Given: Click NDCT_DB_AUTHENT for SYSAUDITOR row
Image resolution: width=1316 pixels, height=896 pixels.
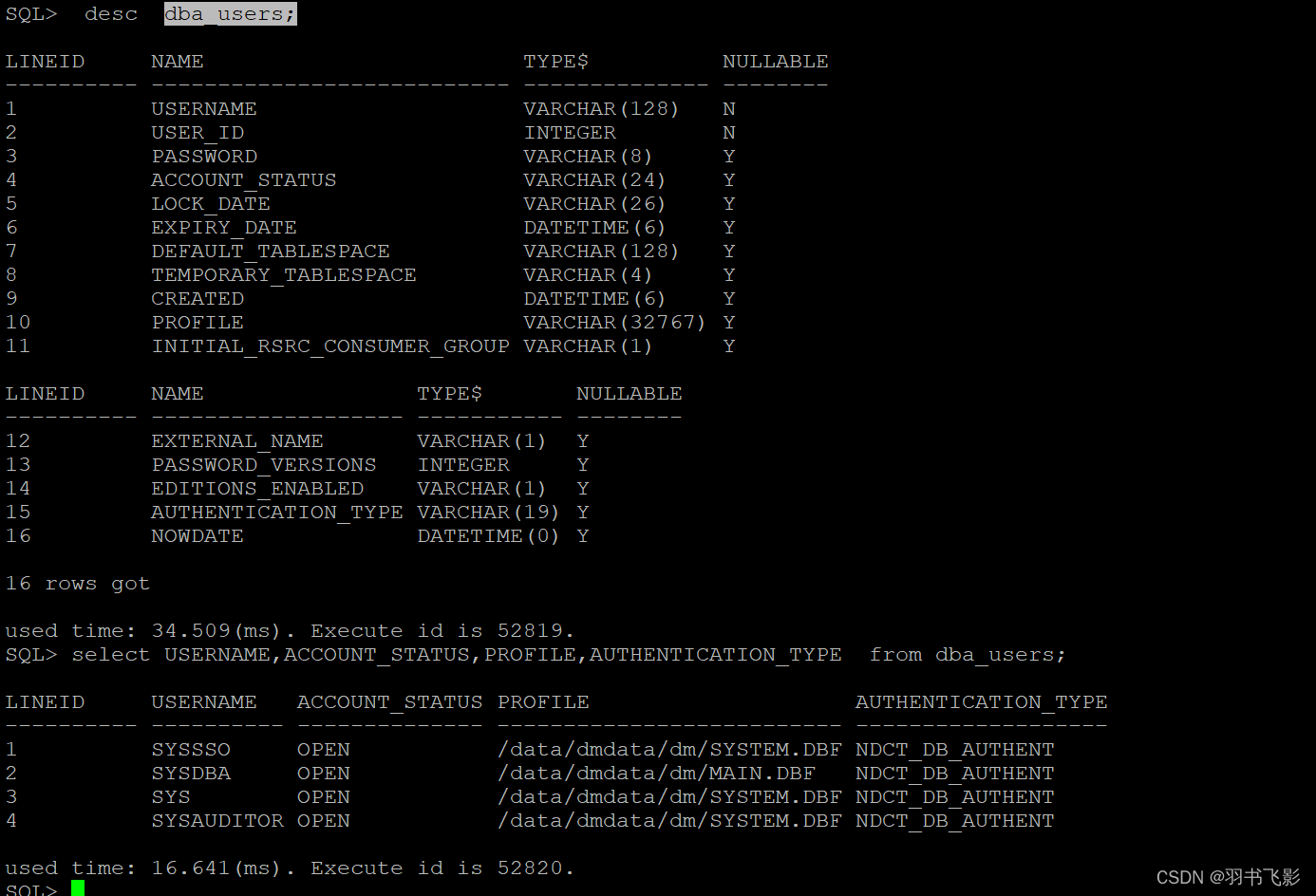Looking at the screenshot, I should pos(954,821).
